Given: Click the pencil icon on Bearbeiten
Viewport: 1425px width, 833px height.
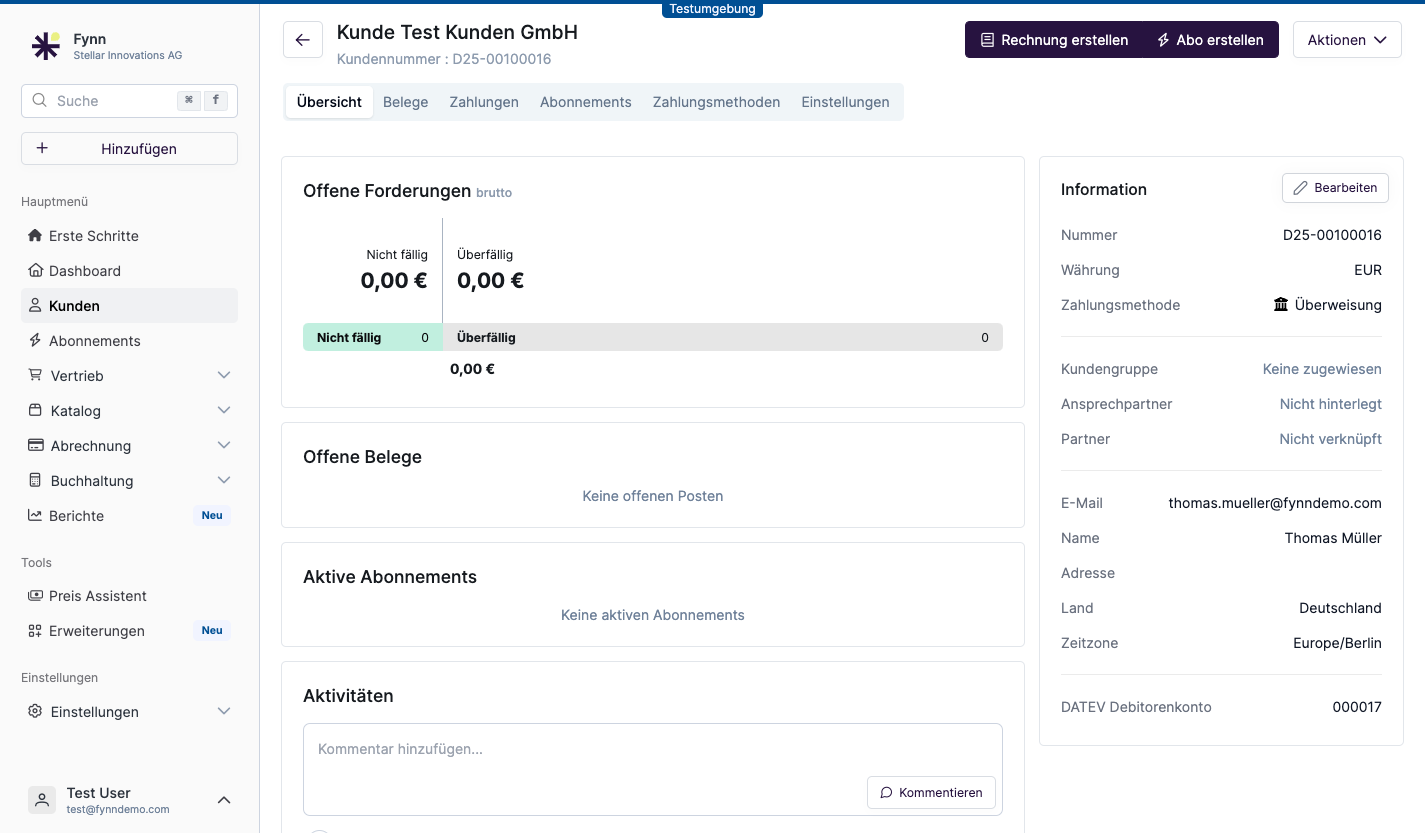Looking at the screenshot, I should 1300,188.
